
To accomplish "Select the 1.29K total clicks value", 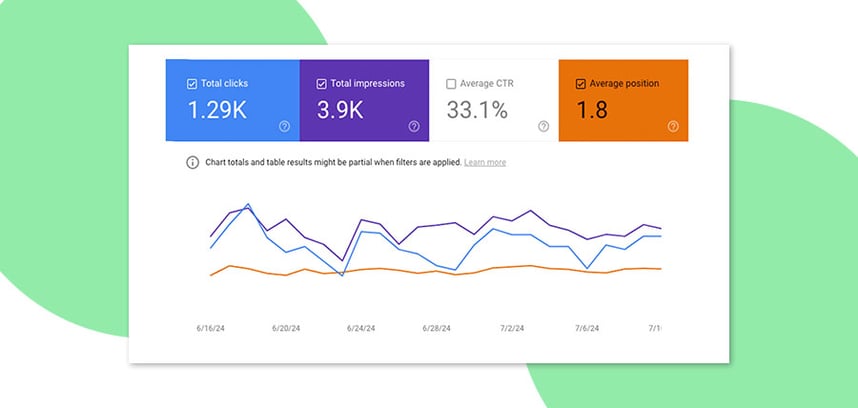I will 217,110.
